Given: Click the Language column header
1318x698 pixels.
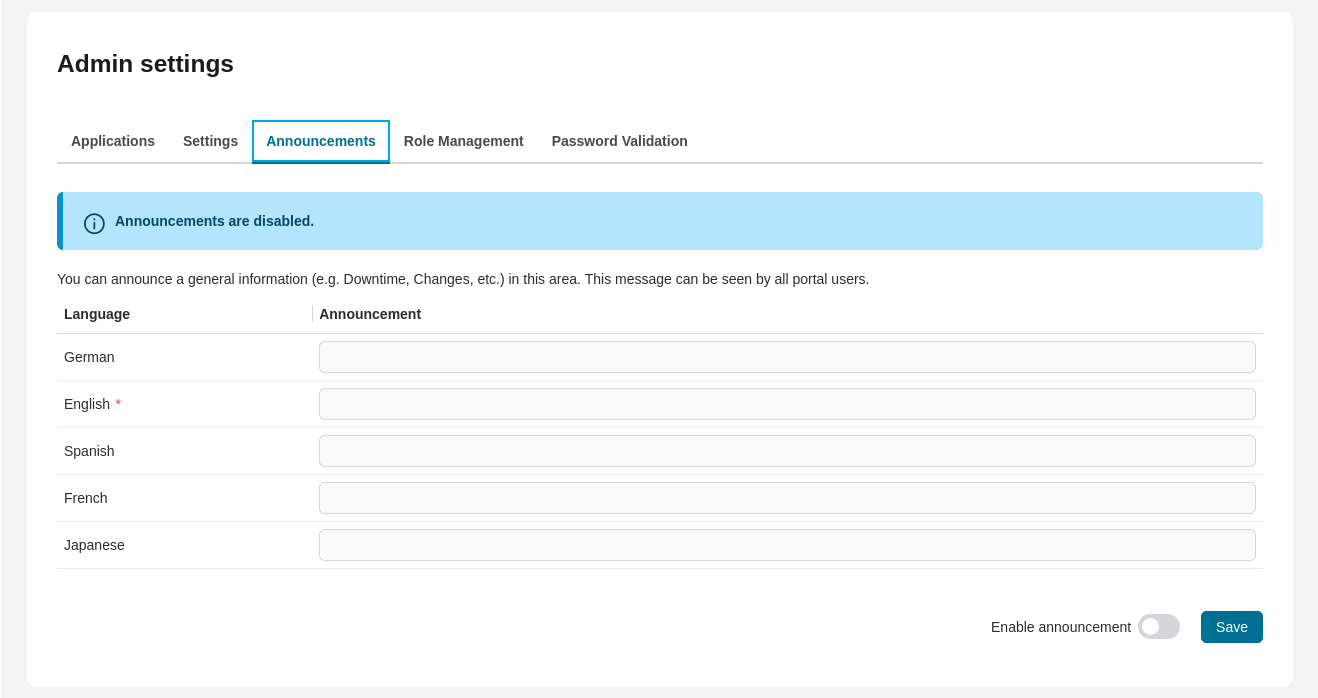Looking at the screenshot, I should coord(96,314).
